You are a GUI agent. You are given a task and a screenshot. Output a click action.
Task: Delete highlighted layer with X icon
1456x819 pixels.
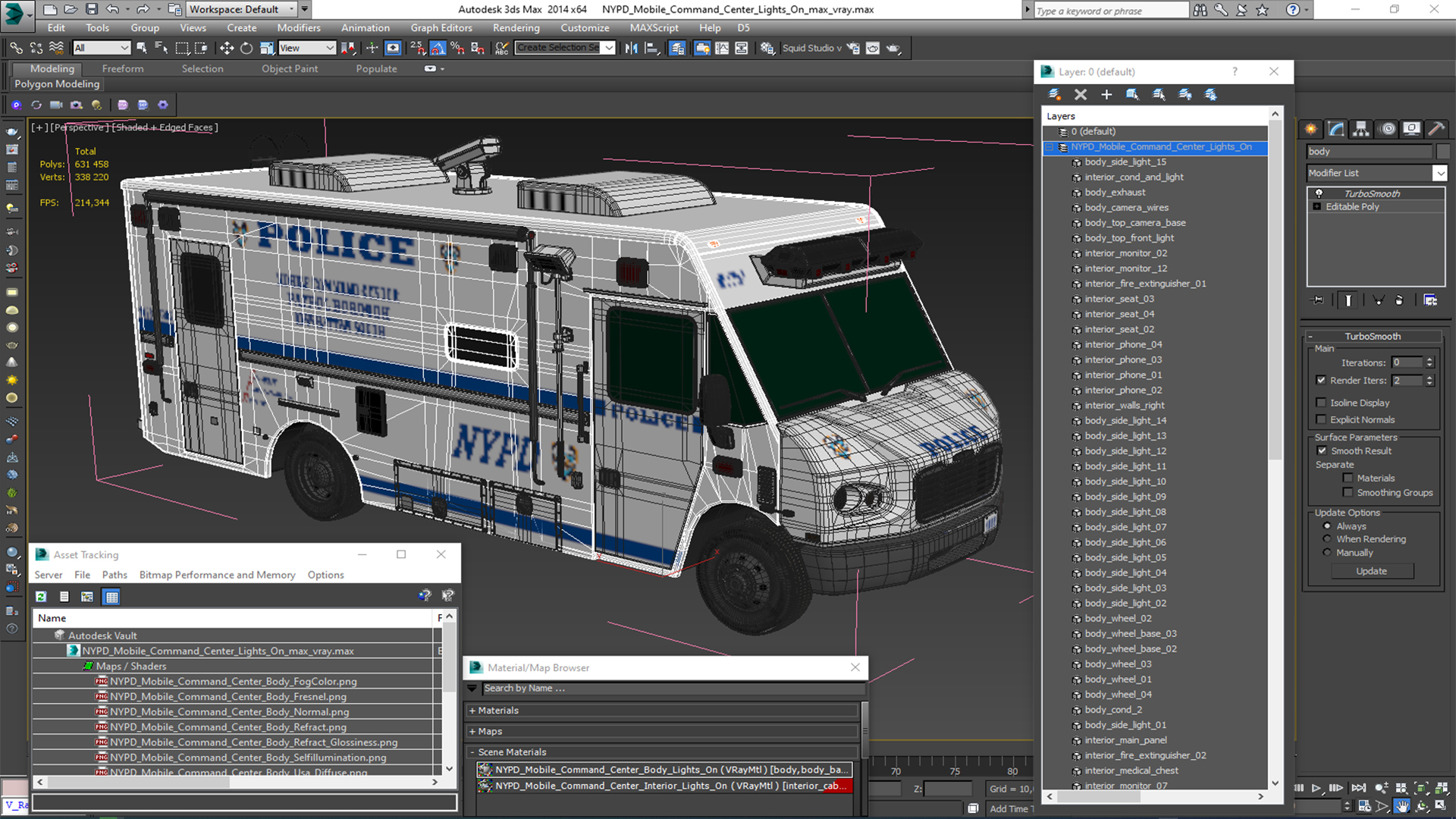click(x=1081, y=94)
